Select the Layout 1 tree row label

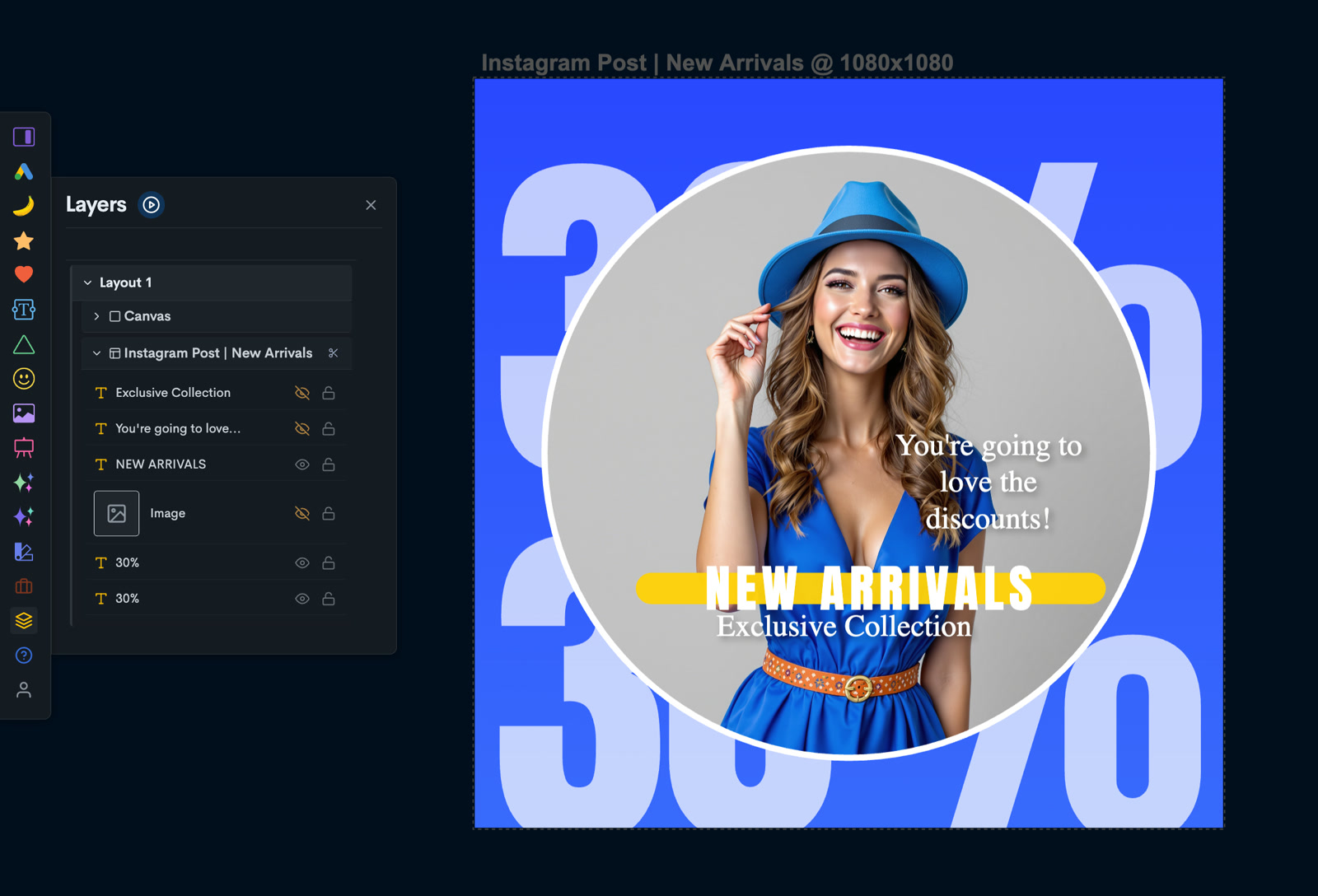[126, 282]
